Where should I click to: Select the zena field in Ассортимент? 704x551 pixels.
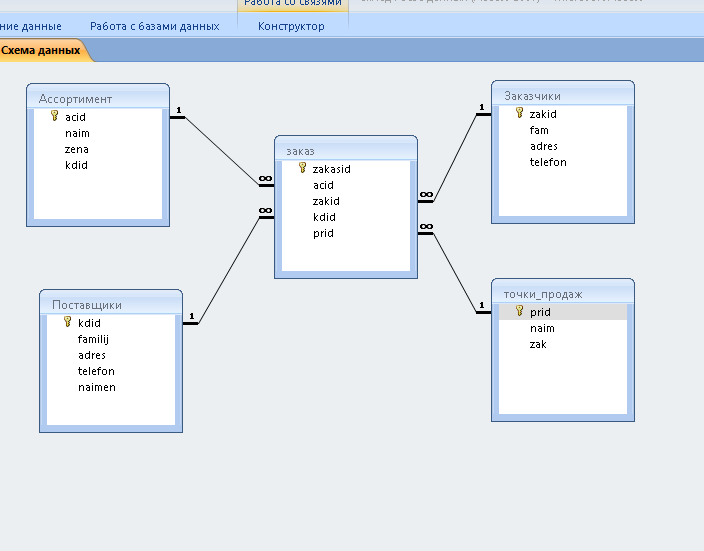click(x=98, y=149)
